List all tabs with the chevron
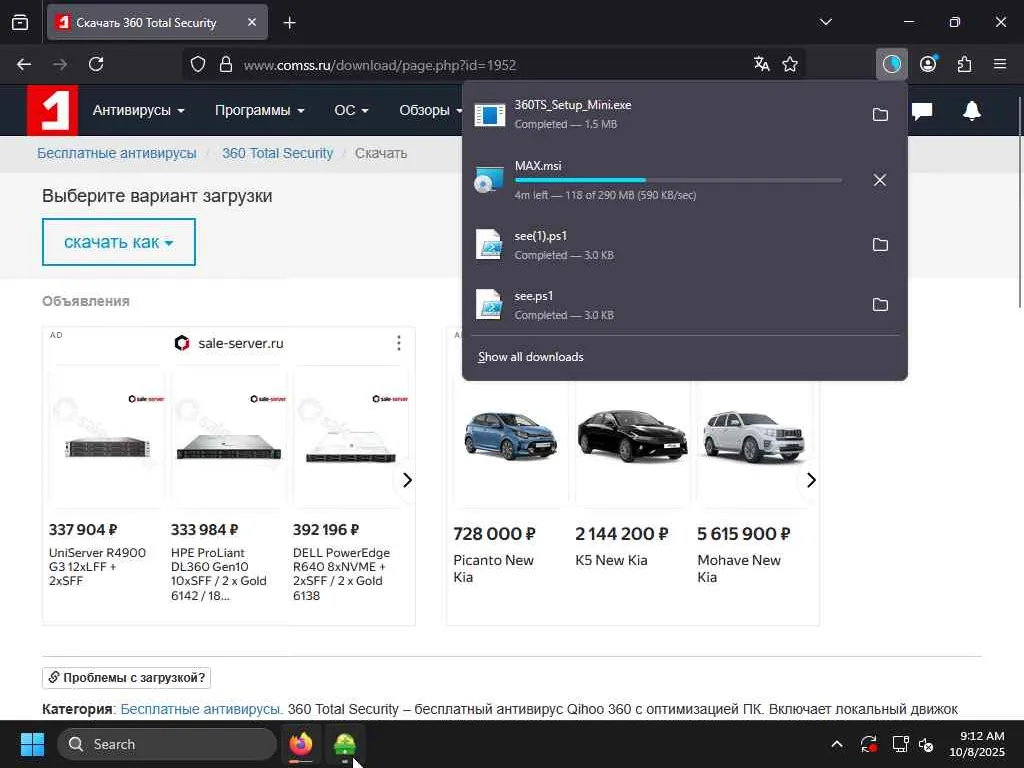The image size is (1024, 768). pyautogui.click(x=825, y=22)
